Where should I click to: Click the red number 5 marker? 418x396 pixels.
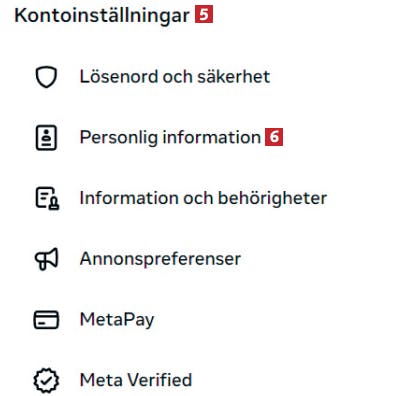(204, 15)
